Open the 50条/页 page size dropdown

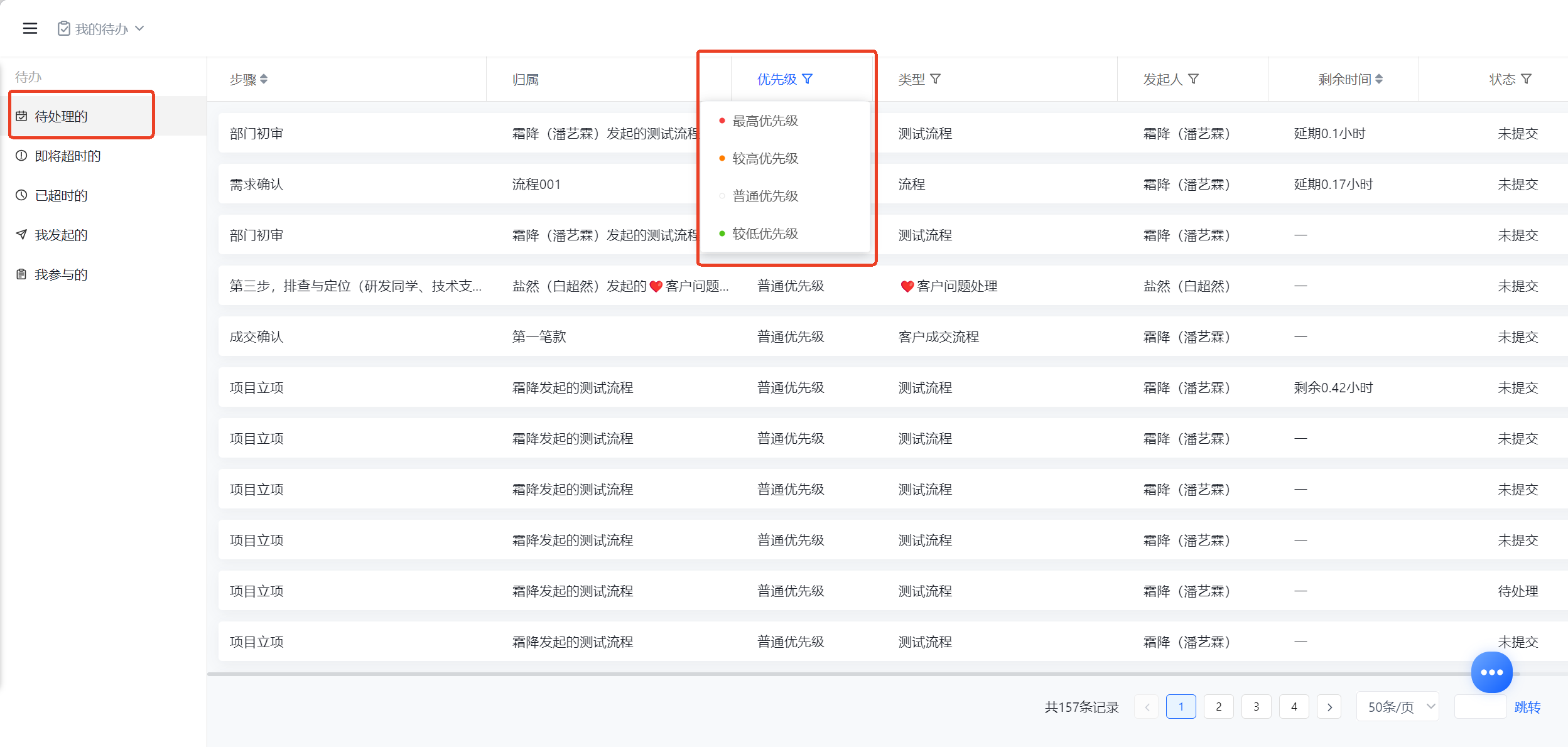point(1398,707)
